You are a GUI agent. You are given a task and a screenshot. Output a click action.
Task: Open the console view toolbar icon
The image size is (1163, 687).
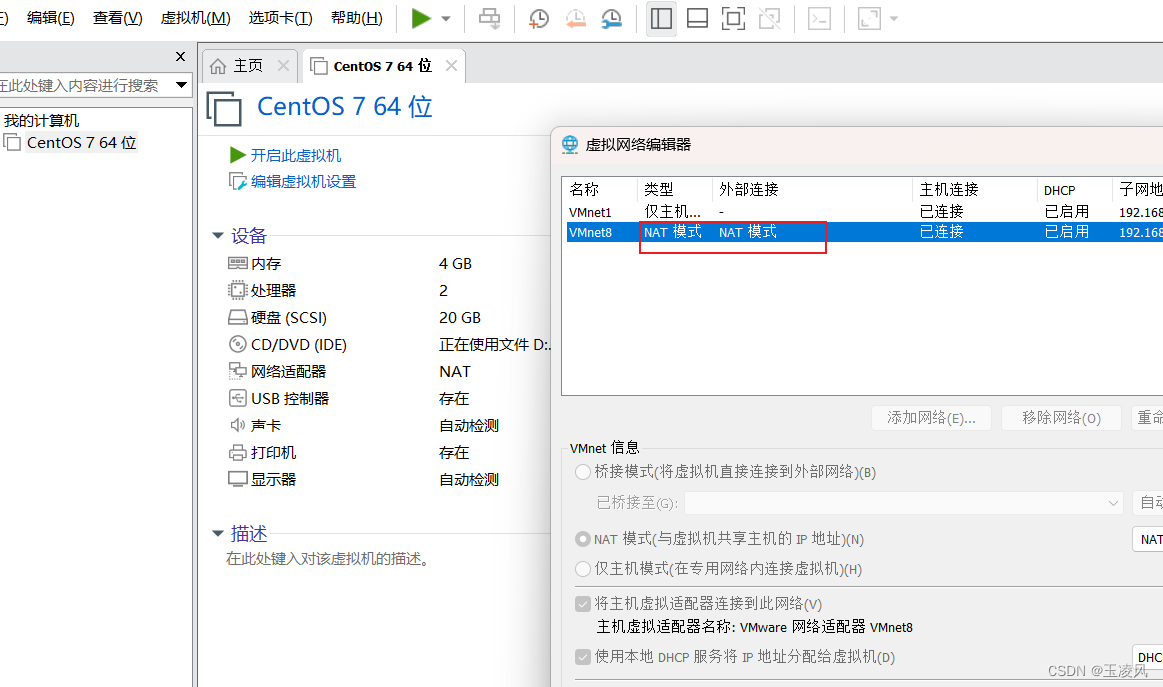[x=819, y=19]
